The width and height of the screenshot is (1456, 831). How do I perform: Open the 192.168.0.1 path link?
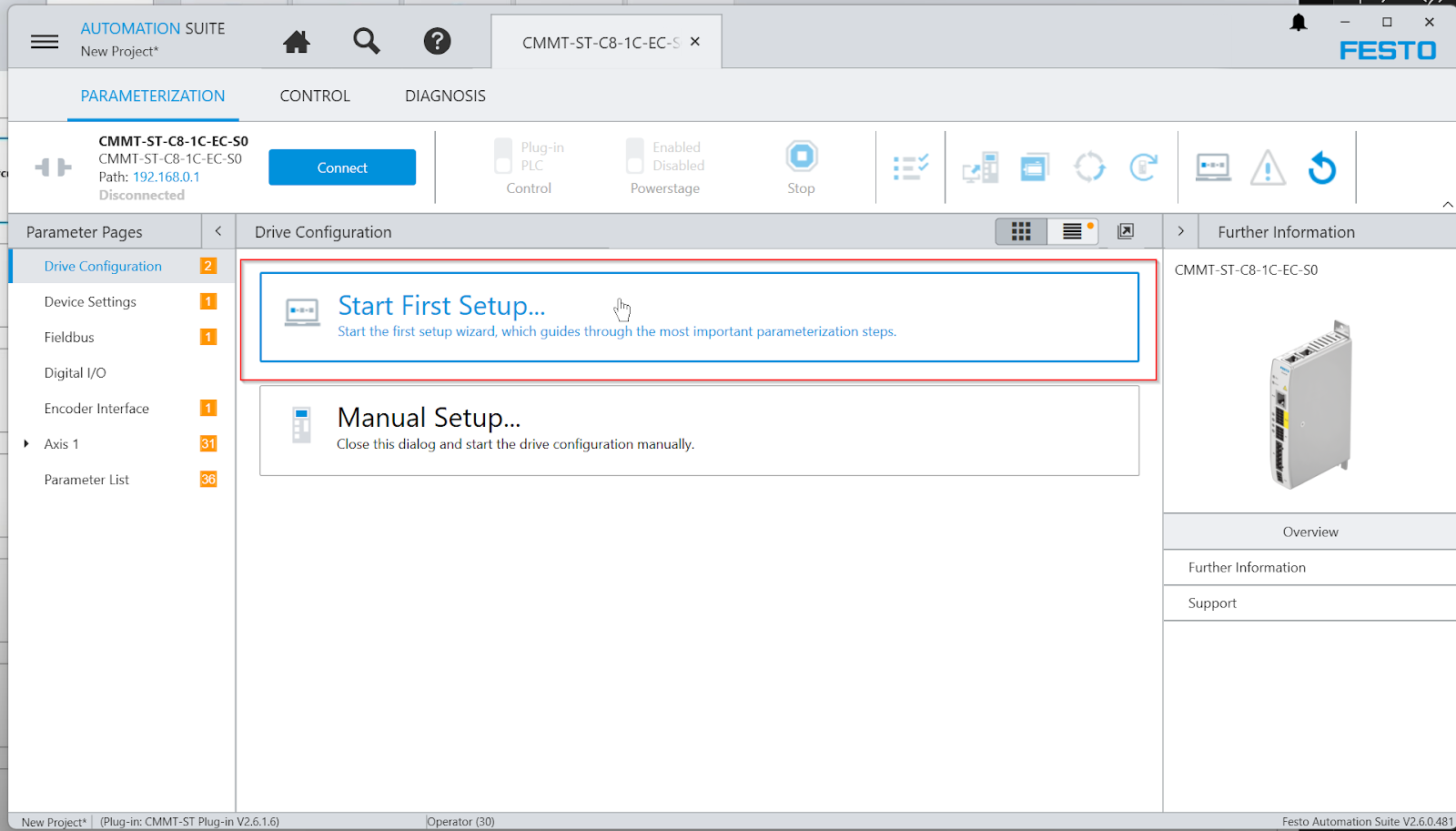pyautogui.click(x=167, y=177)
